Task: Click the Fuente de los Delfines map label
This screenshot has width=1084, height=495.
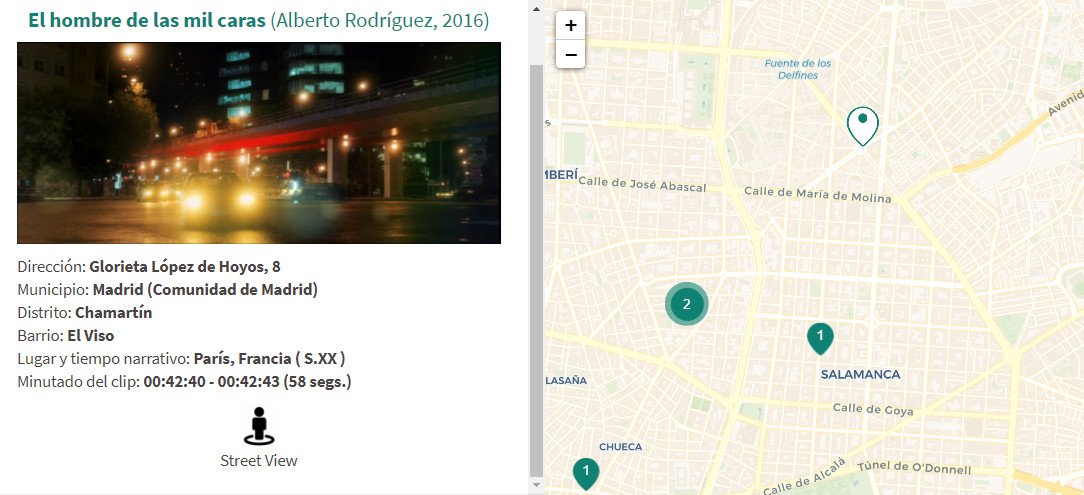Action: [798, 69]
